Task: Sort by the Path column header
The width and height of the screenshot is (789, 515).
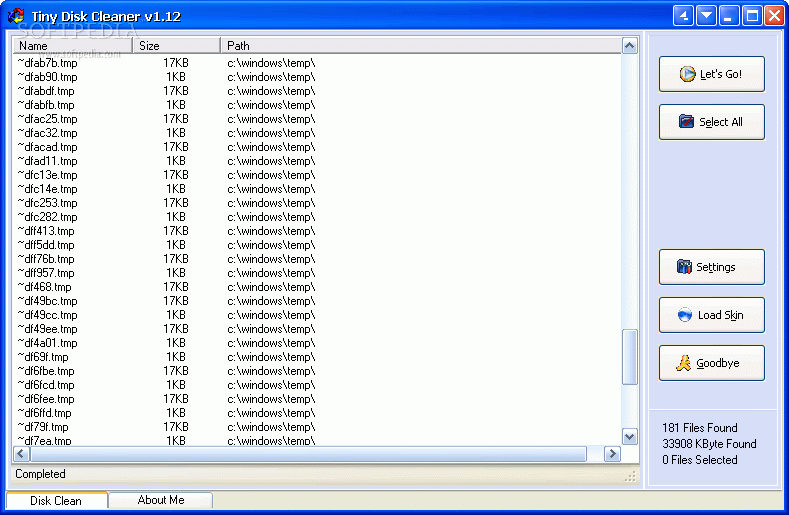Action: click(x=421, y=45)
